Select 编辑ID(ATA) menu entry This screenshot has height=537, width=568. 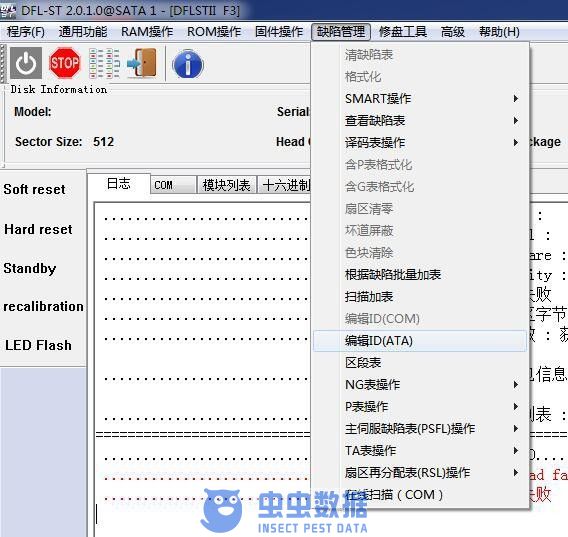419,341
